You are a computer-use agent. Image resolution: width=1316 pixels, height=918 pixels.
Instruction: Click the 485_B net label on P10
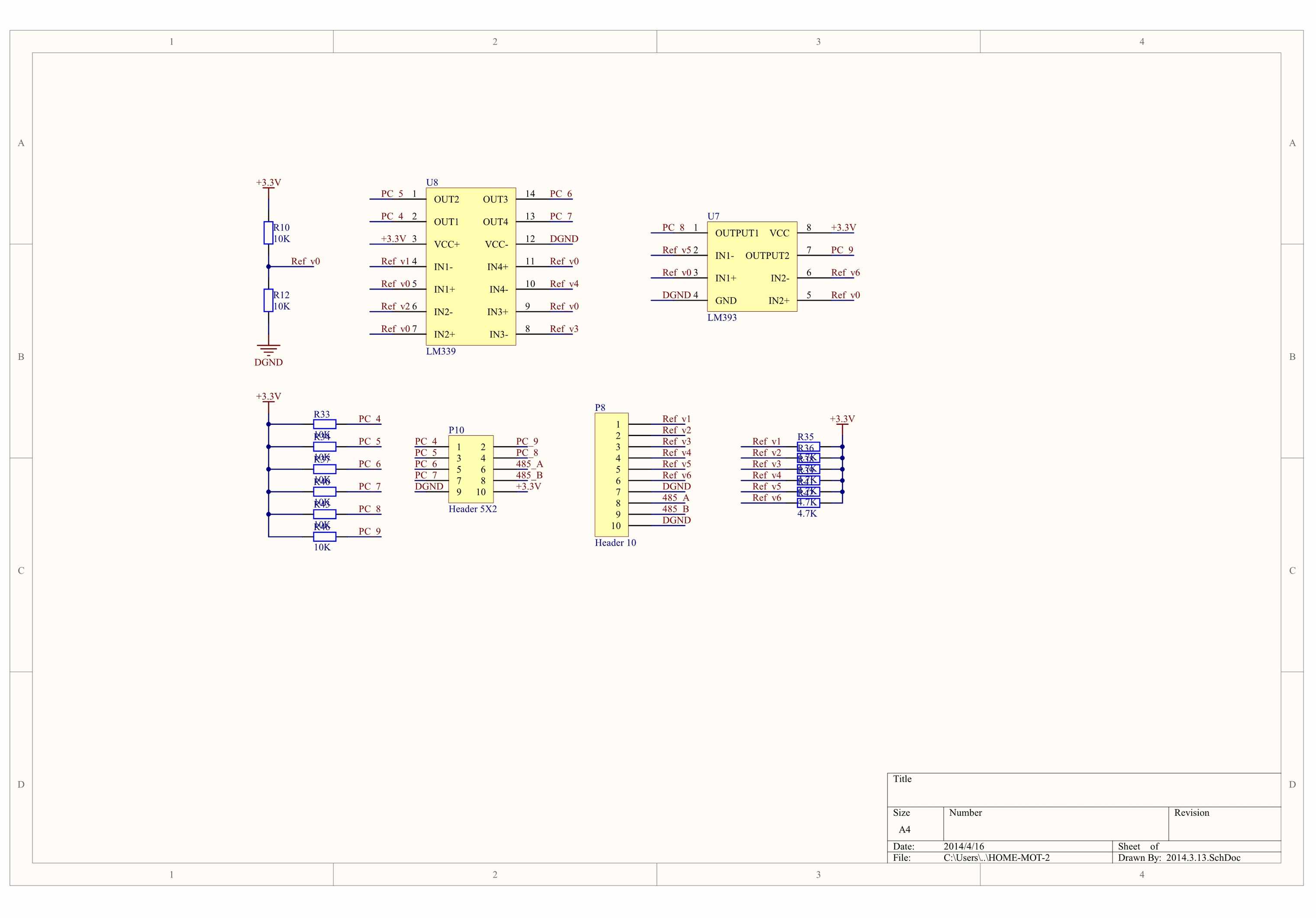point(529,475)
